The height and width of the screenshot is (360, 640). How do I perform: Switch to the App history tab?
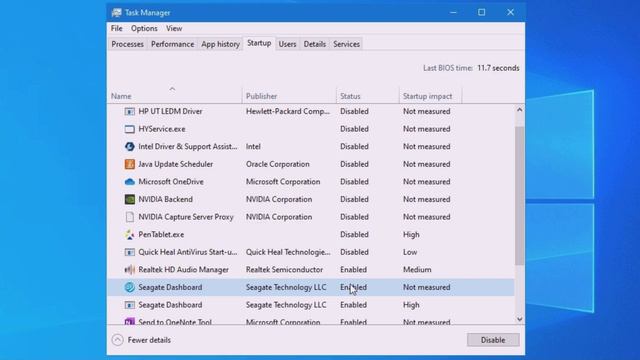[220, 44]
